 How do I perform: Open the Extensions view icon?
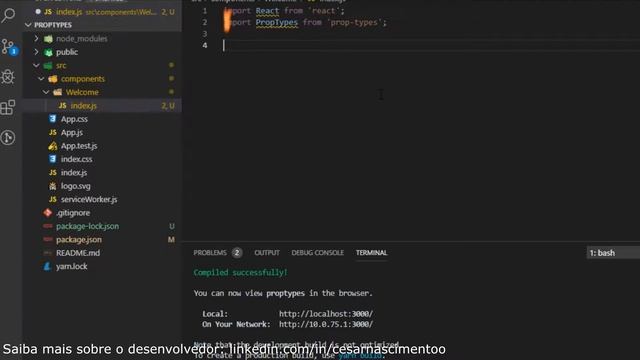(x=8, y=107)
